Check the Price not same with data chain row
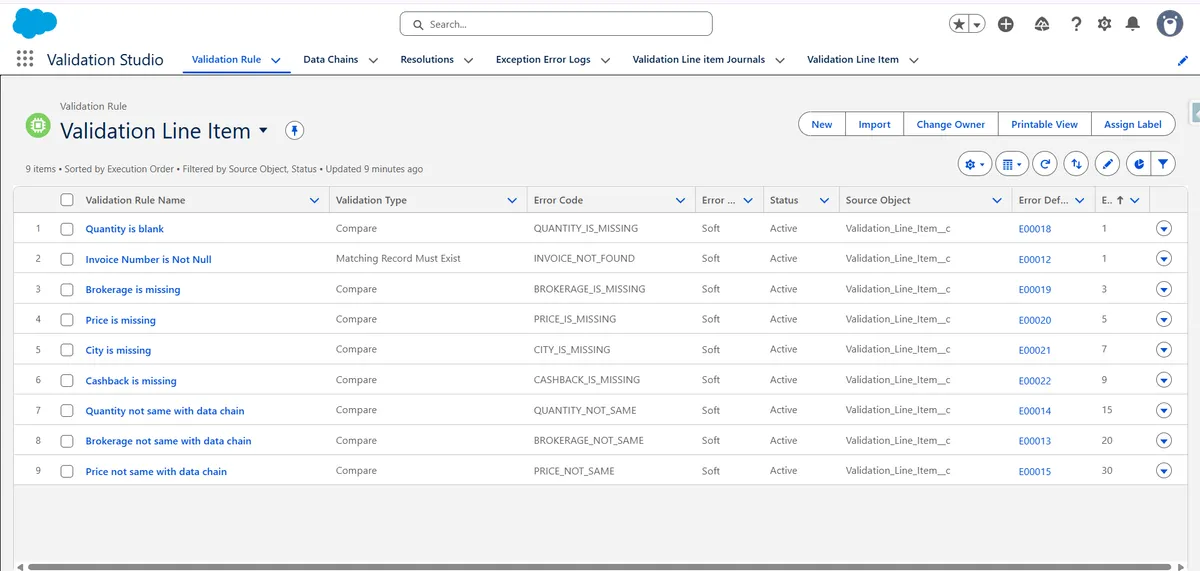The image size is (1200, 571). point(67,471)
